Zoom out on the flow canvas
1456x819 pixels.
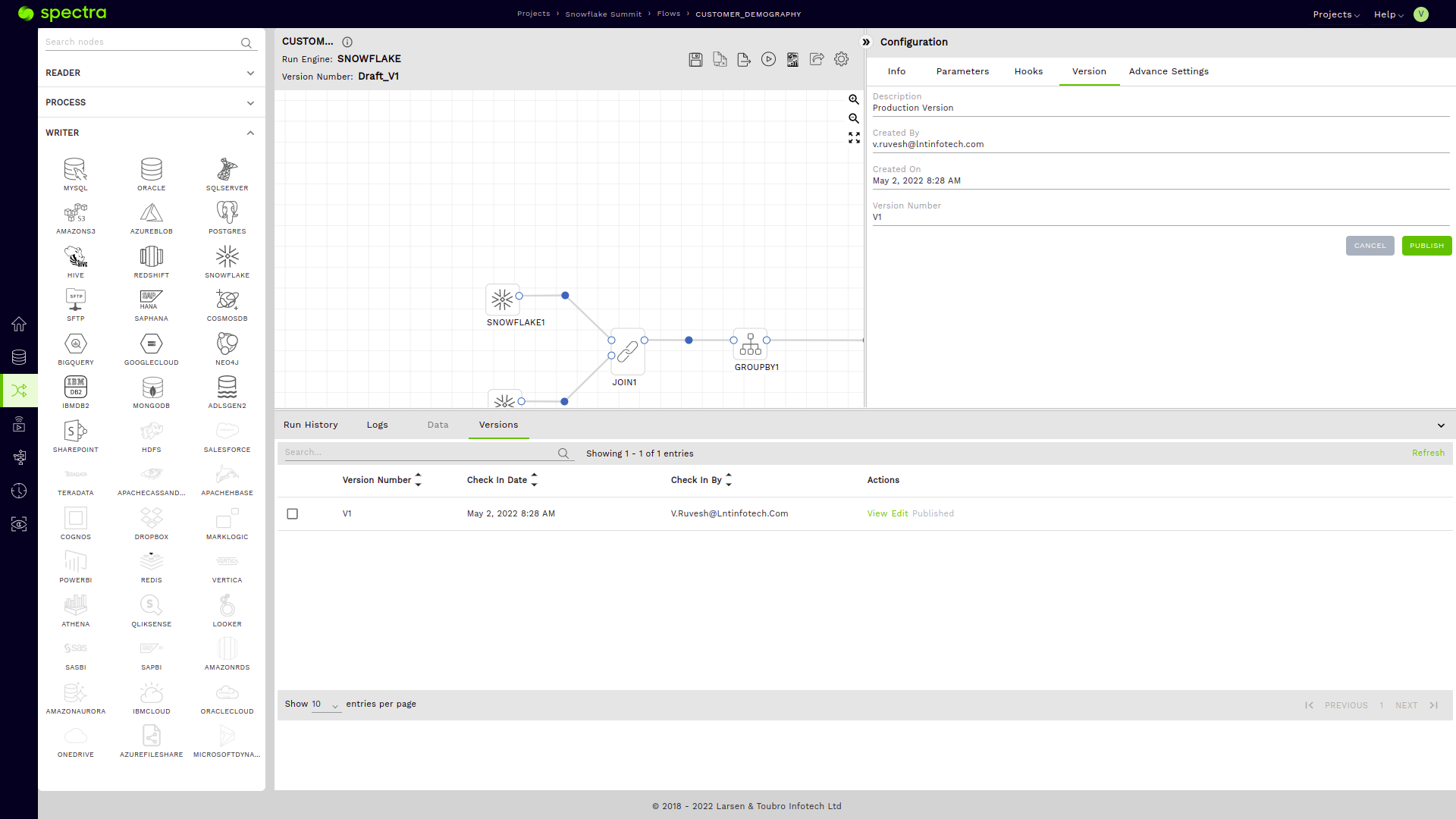[x=854, y=118]
